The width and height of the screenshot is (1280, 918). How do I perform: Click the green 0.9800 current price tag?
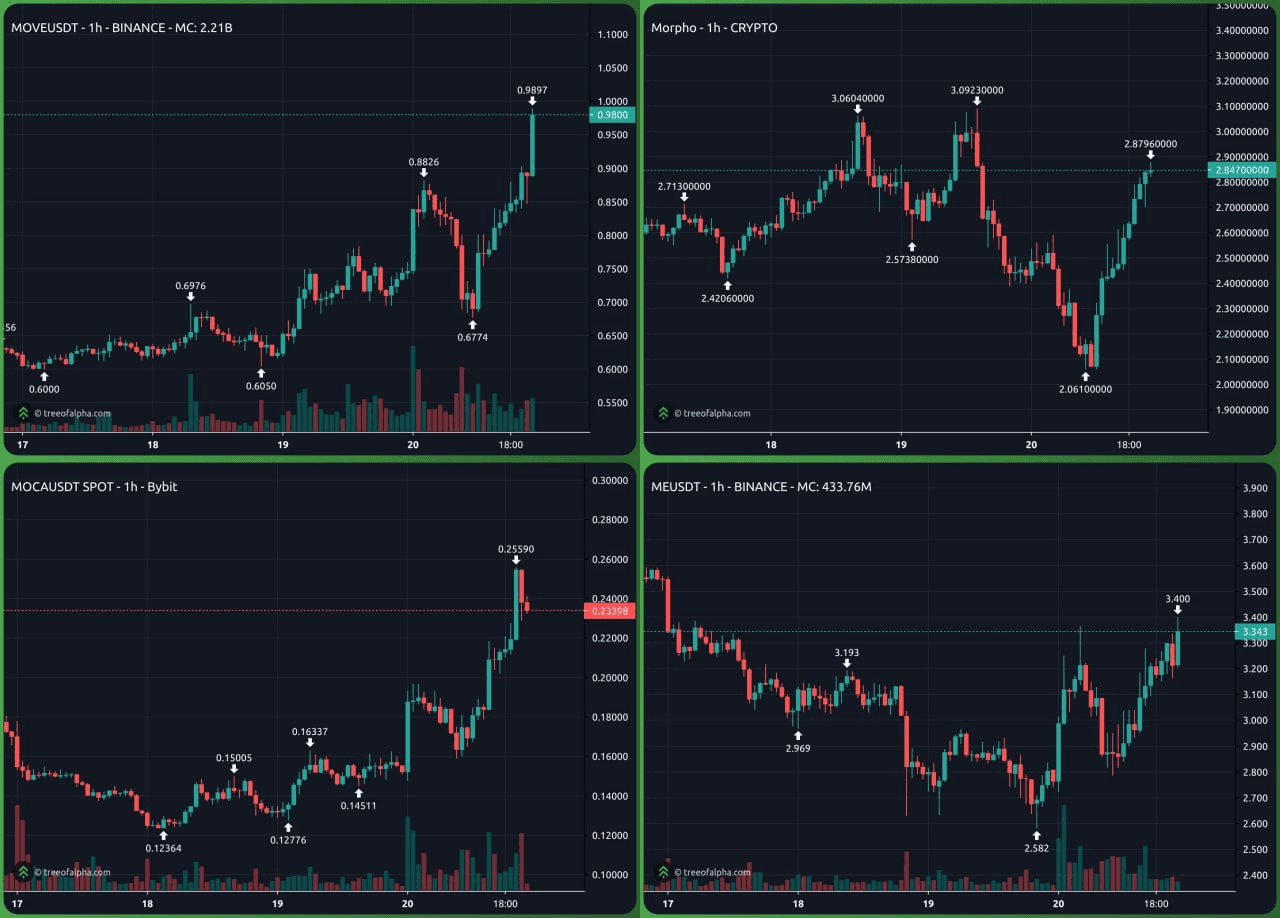tap(611, 115)
